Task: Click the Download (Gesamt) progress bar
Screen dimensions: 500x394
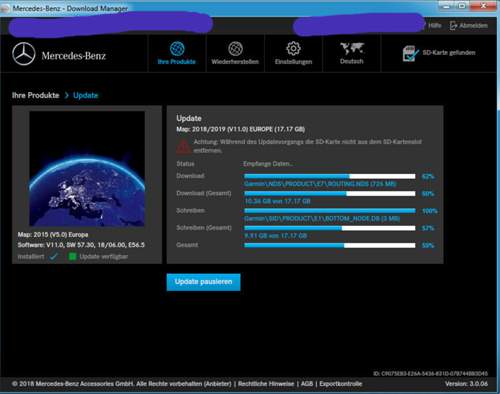Action: tap(330, 193)
